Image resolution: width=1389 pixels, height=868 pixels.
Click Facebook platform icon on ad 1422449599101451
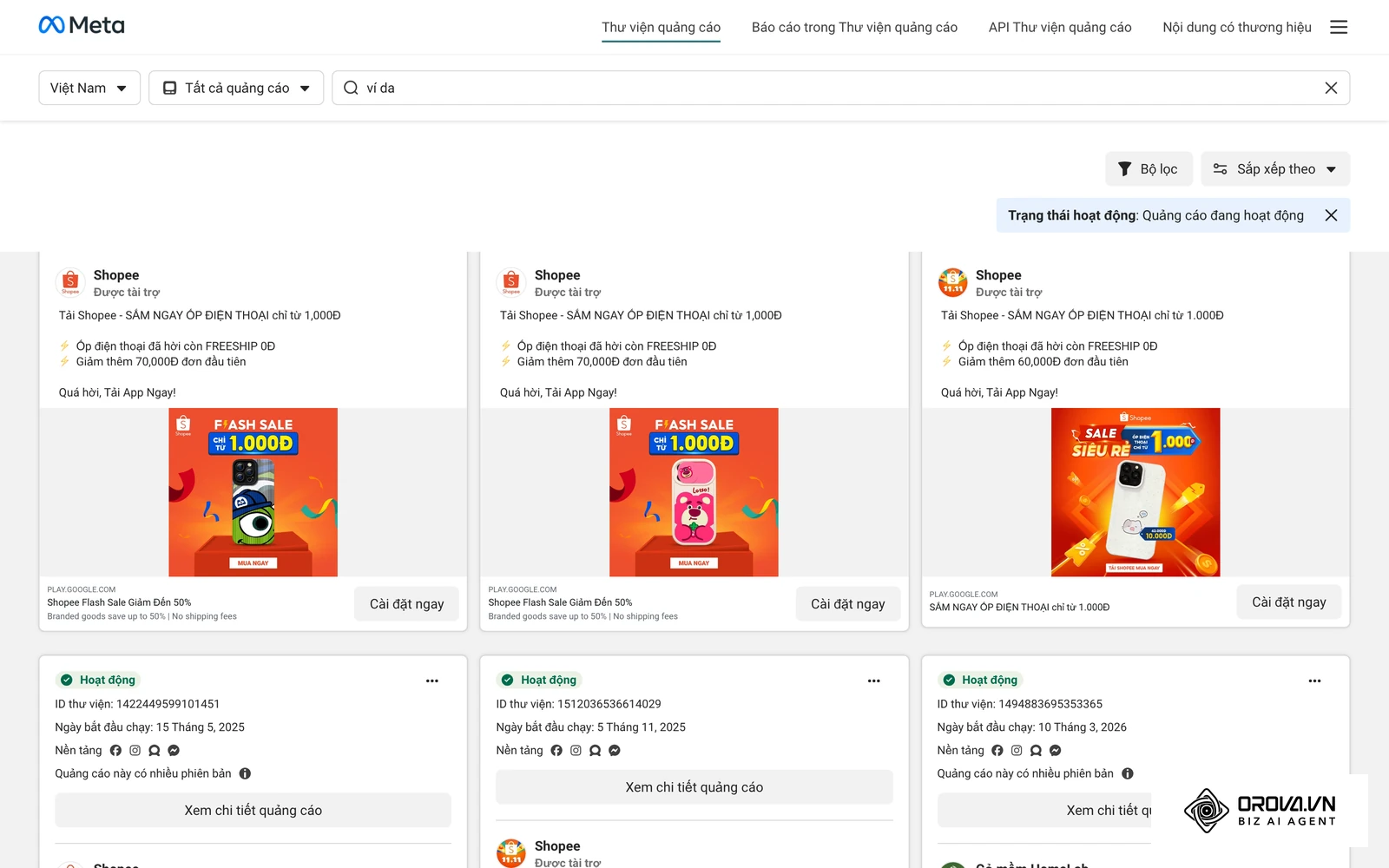click(115, 751)
